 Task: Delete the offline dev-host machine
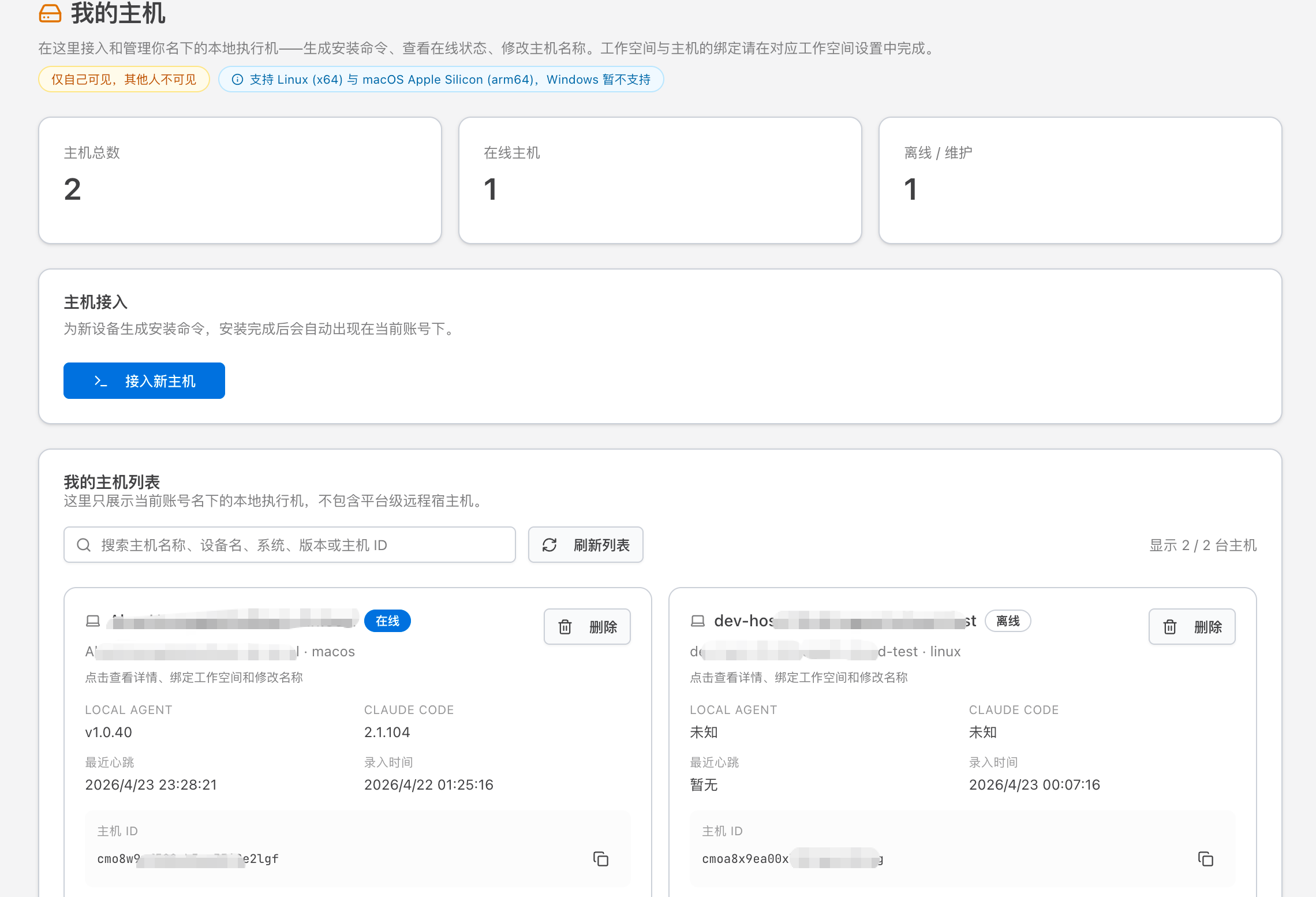(1192, 627)
